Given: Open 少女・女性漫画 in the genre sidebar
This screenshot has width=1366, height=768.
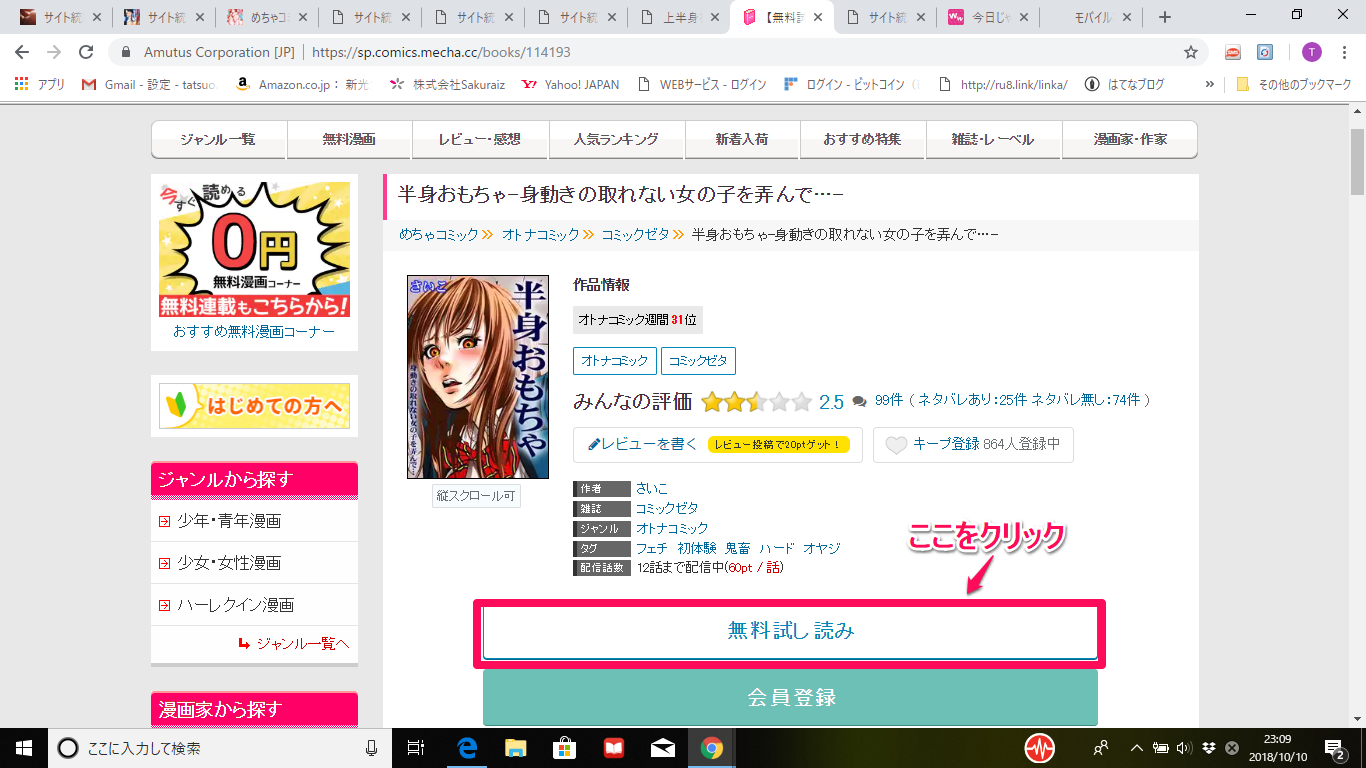Looking at the screenshot, I should click(229, 563).
